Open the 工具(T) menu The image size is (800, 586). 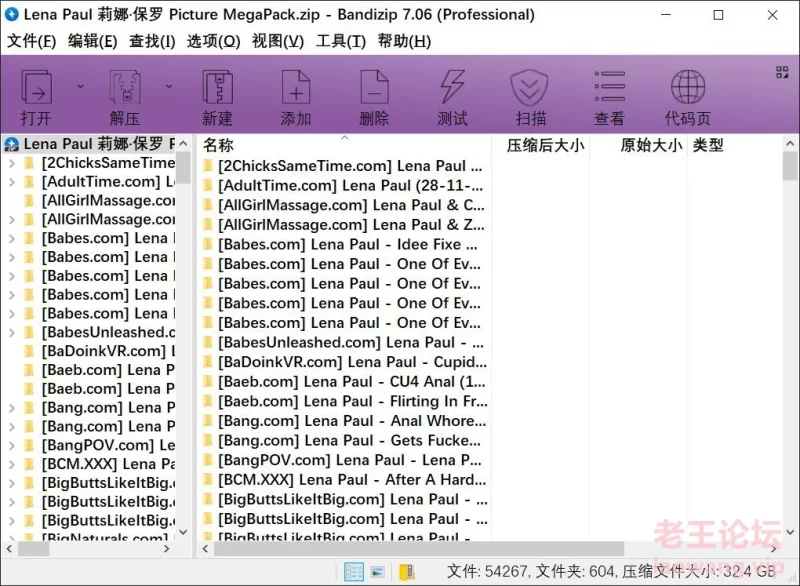click(341, 41)
